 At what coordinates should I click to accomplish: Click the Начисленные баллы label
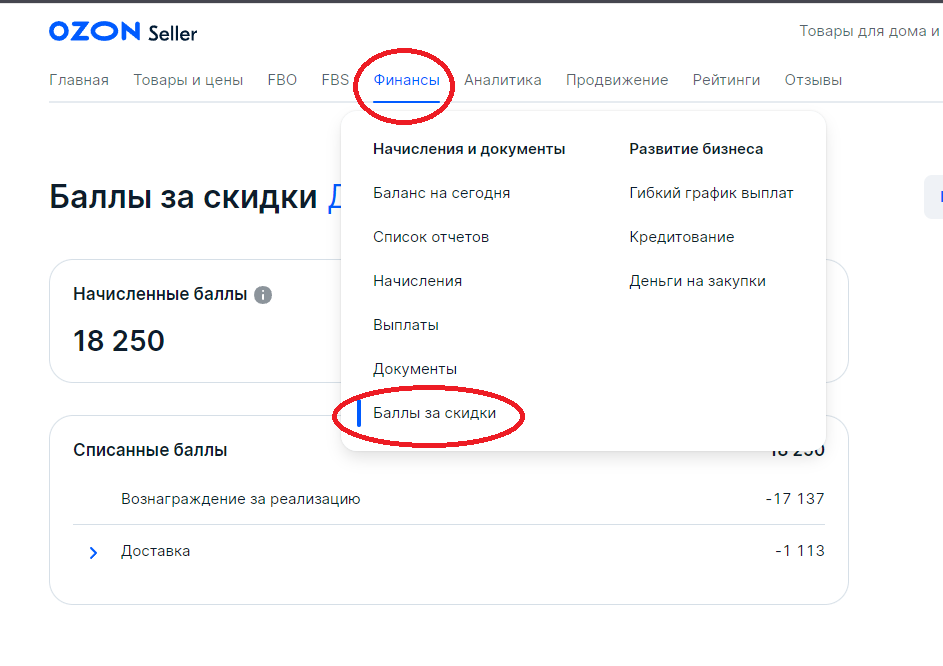(160, 294)
